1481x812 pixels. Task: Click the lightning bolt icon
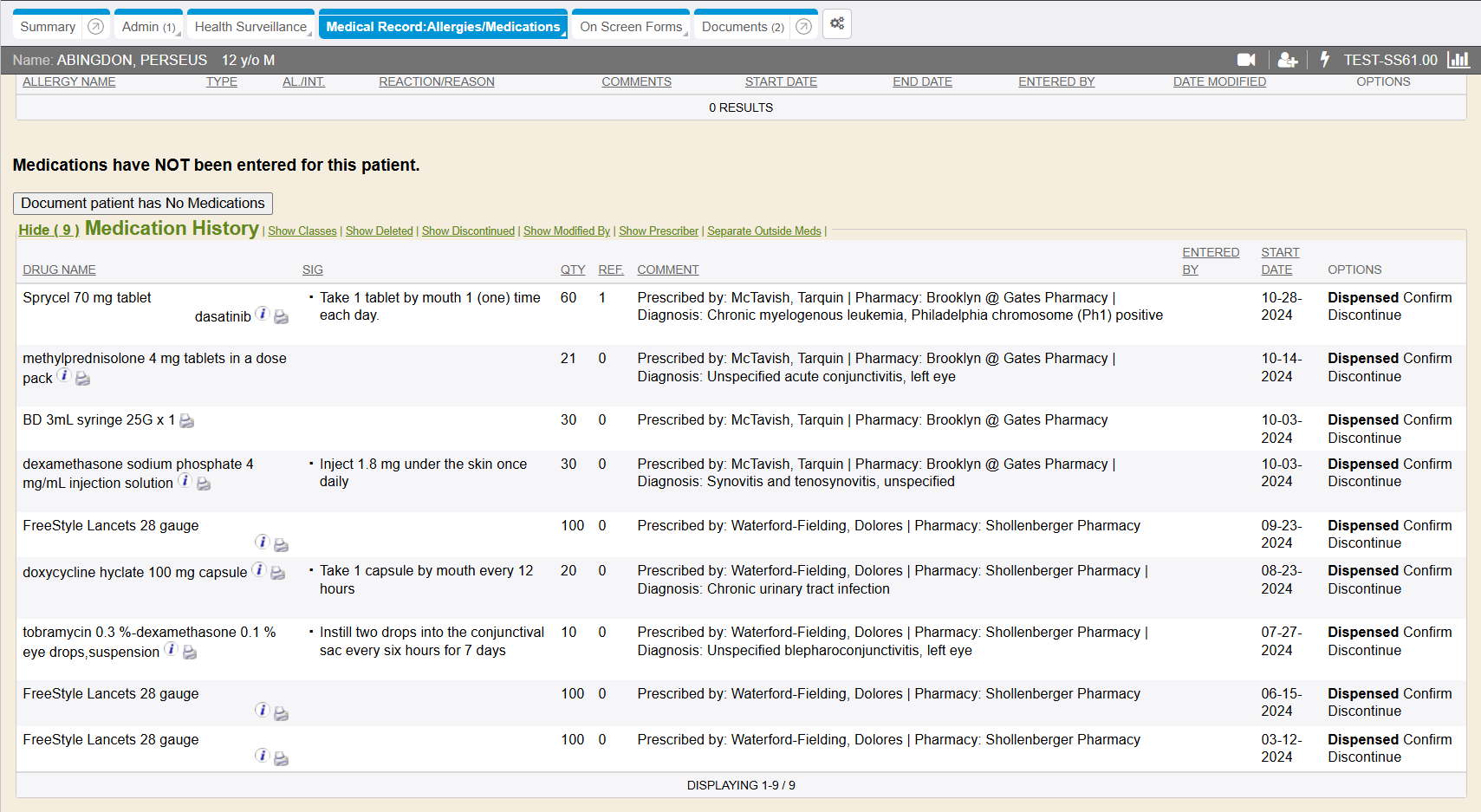pyautogui.click(x=1324, y=60)
